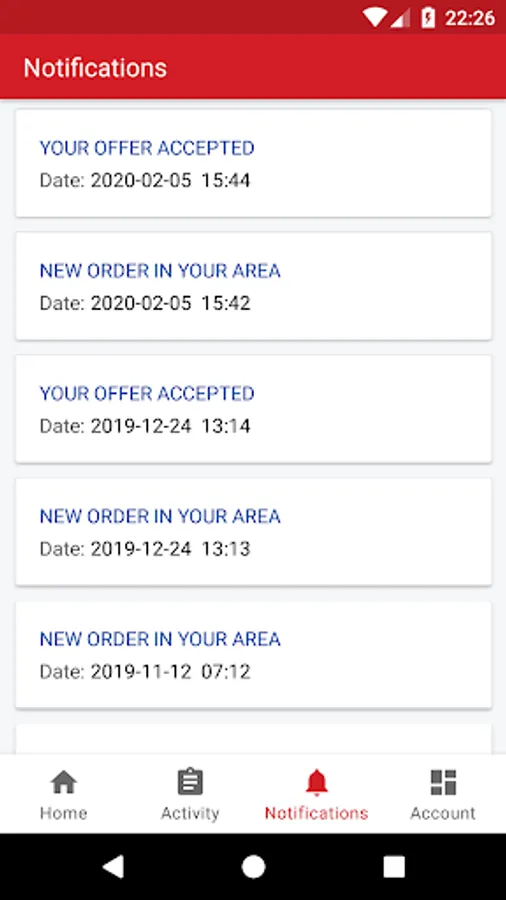Open the Activity clipboard icon
The image size is (506, 900).
pyautogui.click(x=190, y=782)
